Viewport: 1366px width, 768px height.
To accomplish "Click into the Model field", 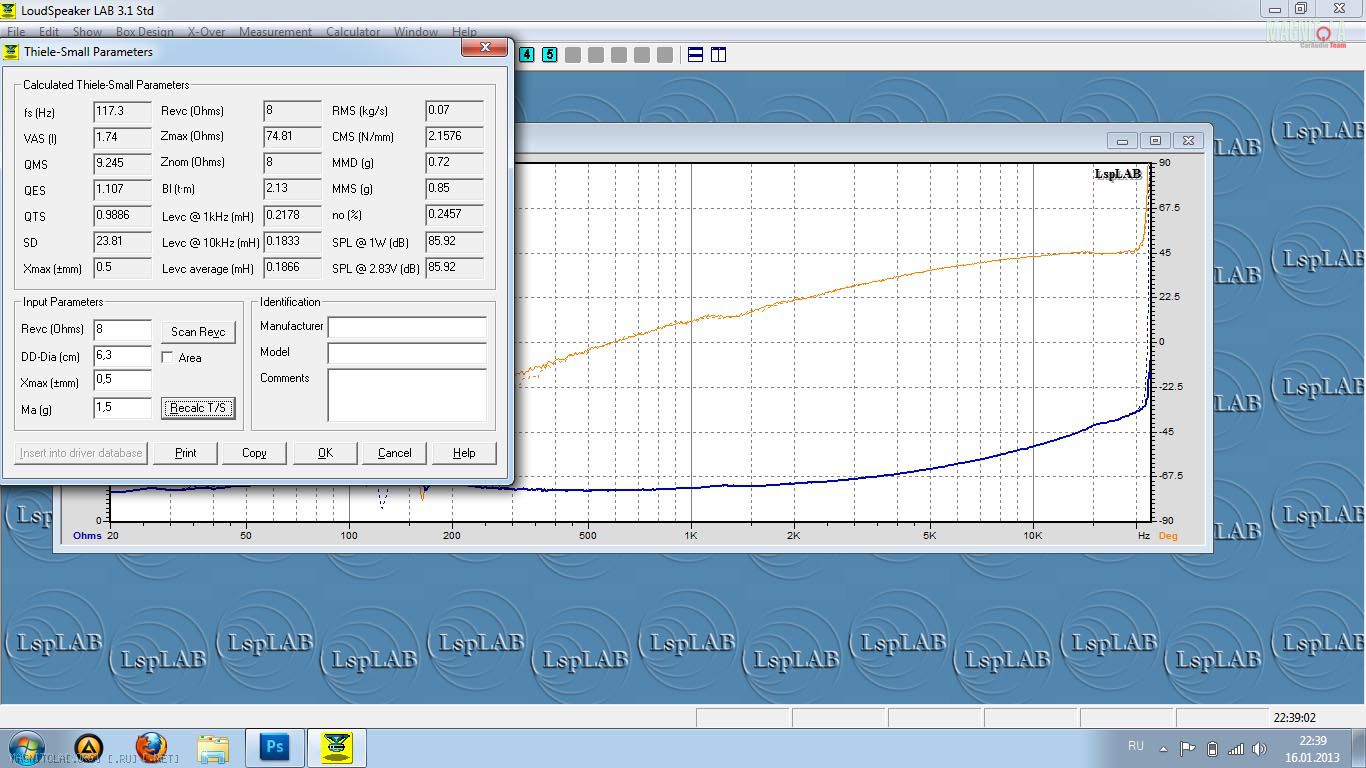I will [x=407, y=353].
